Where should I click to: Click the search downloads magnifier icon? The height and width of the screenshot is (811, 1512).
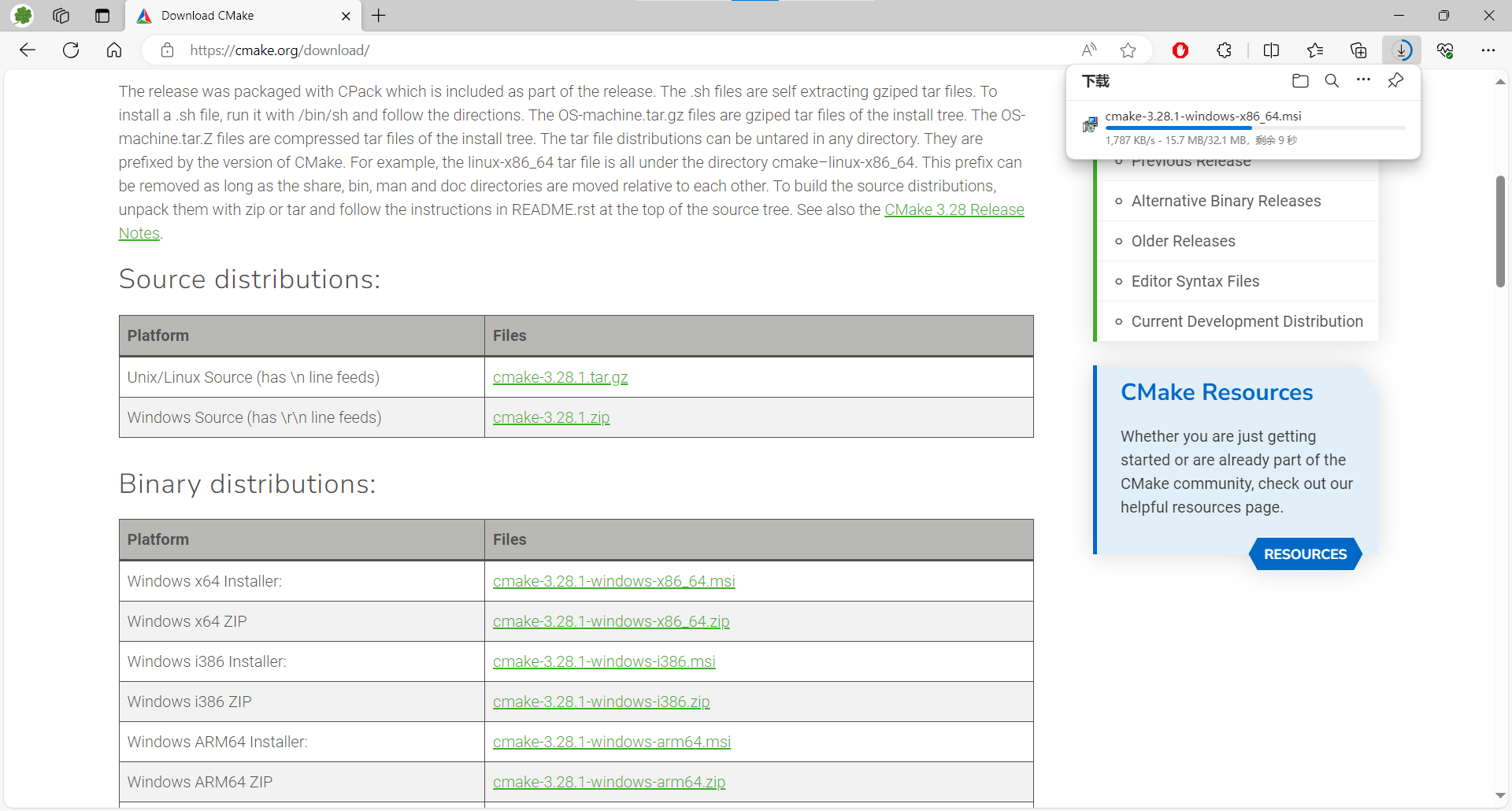pyautogui.click(x=1332, y=81)
